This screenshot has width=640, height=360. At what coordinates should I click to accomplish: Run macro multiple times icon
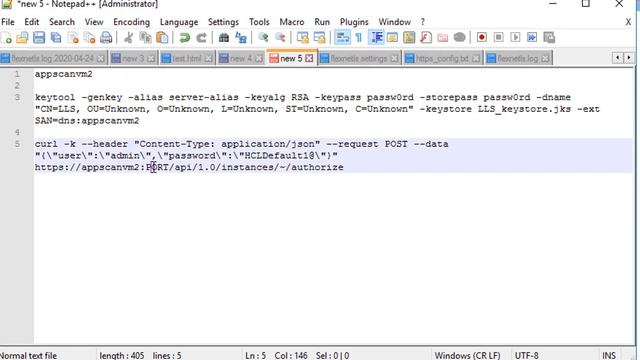532,38
